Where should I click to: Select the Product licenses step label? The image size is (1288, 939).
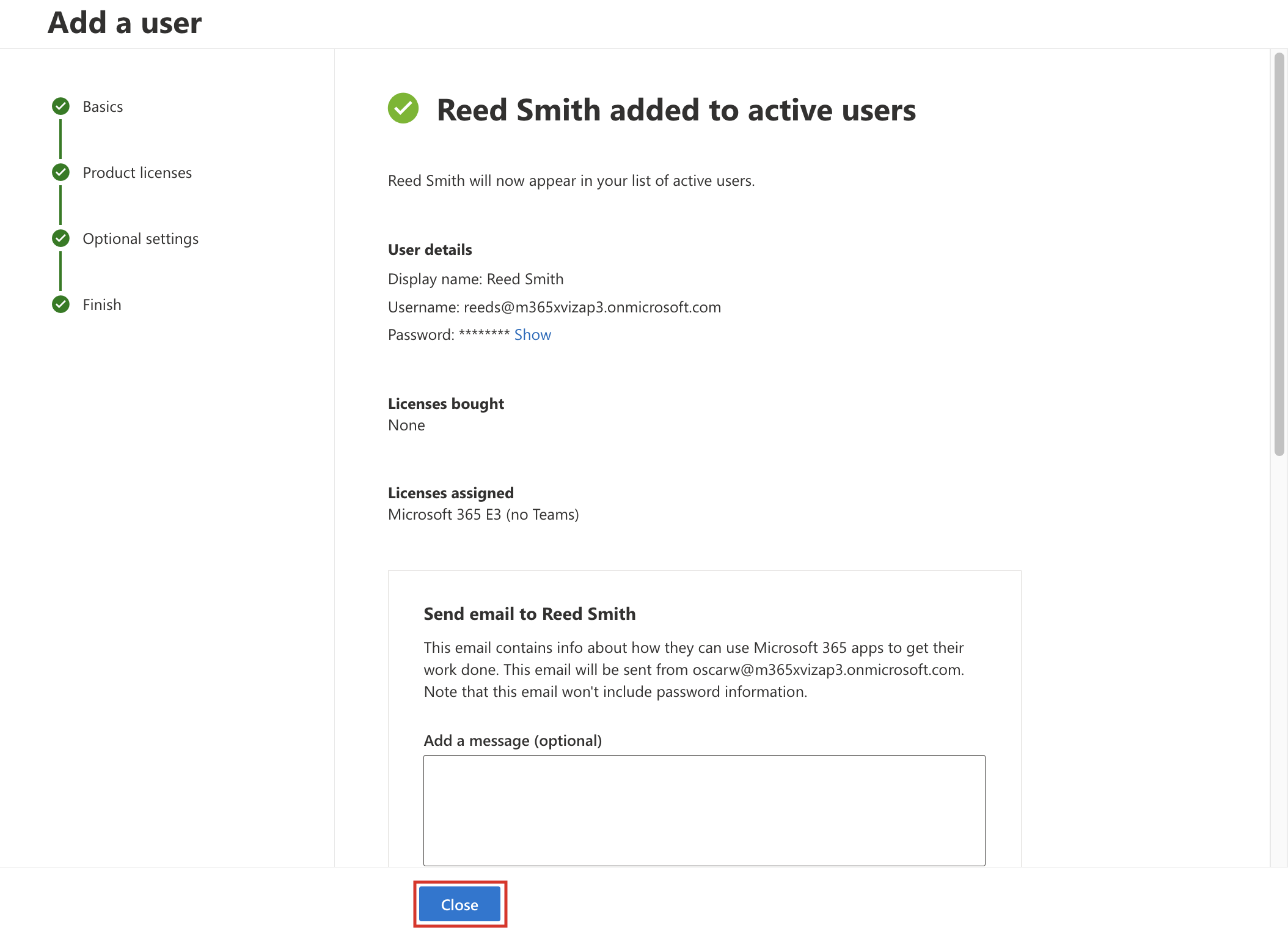[x=137, y=172]
